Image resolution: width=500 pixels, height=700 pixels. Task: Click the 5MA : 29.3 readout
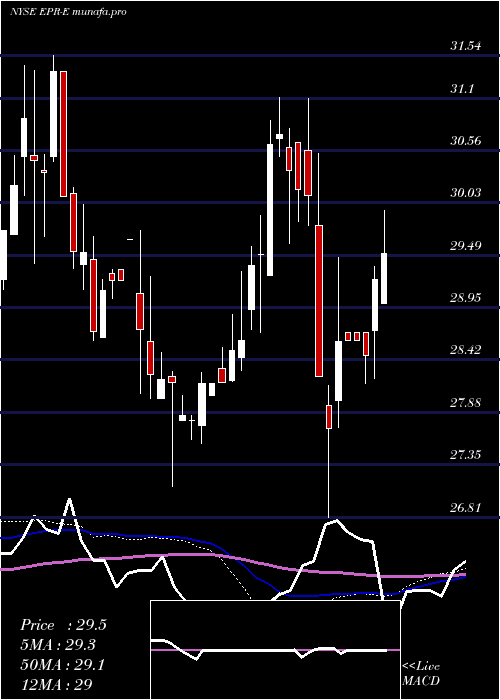coord(58,645)
